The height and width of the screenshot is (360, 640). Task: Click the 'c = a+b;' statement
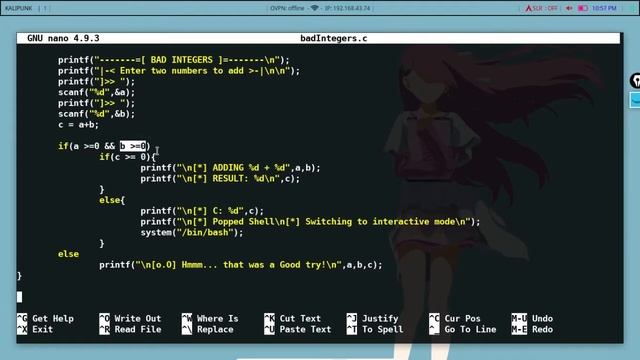(78, 125)
